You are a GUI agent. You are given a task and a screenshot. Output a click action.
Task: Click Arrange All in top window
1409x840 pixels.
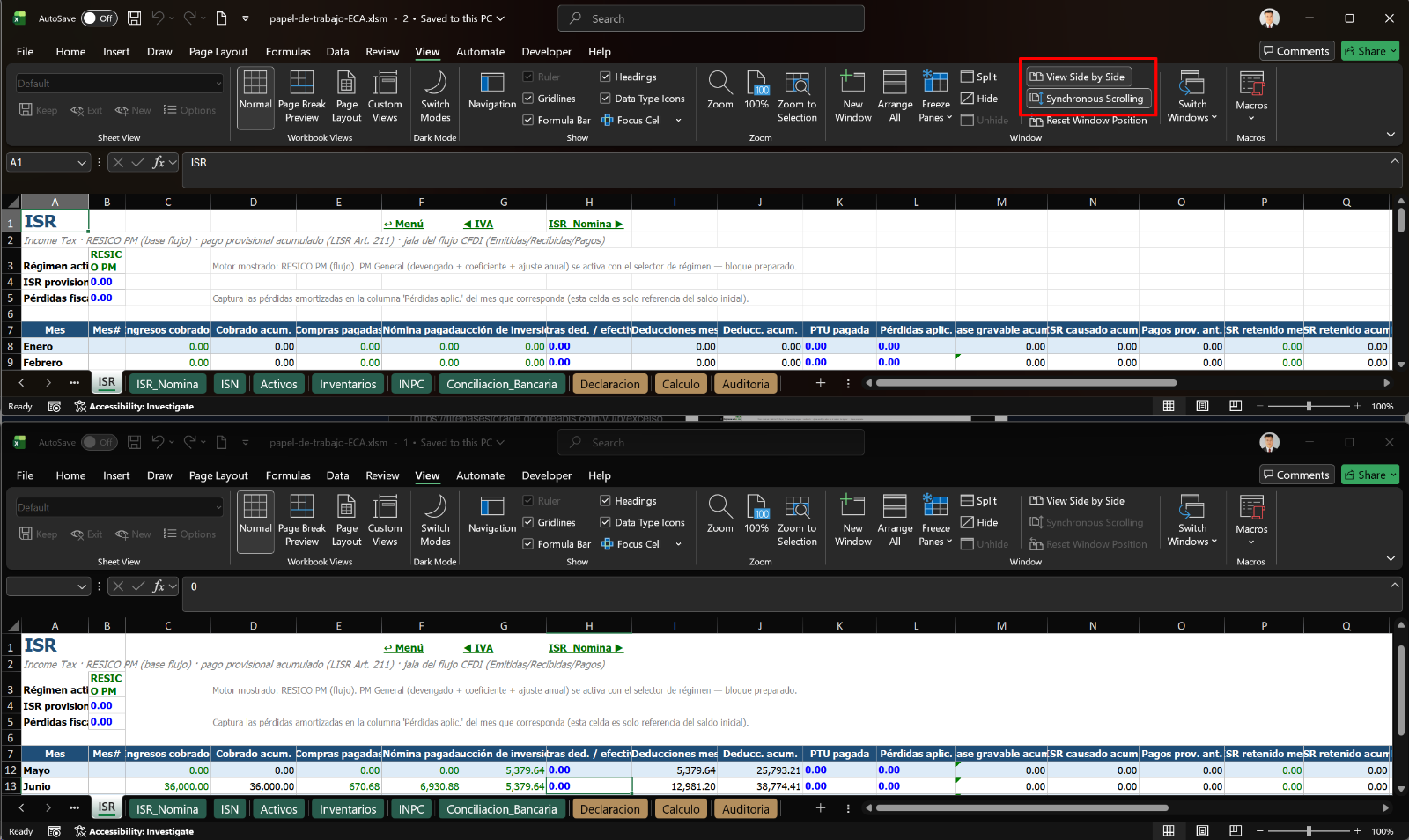[x=895, y=97]
